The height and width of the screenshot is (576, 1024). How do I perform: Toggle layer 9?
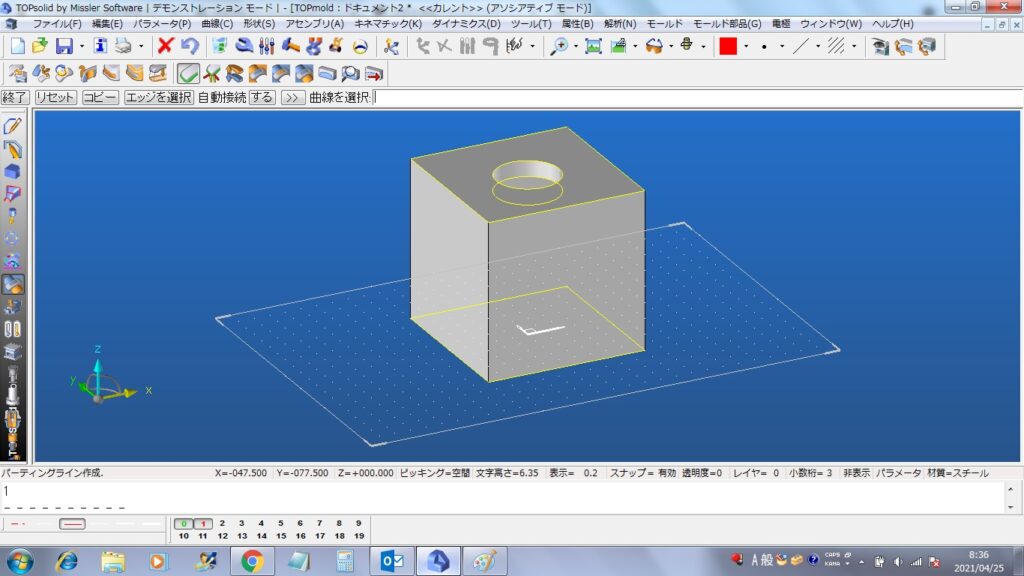[359, 523]
